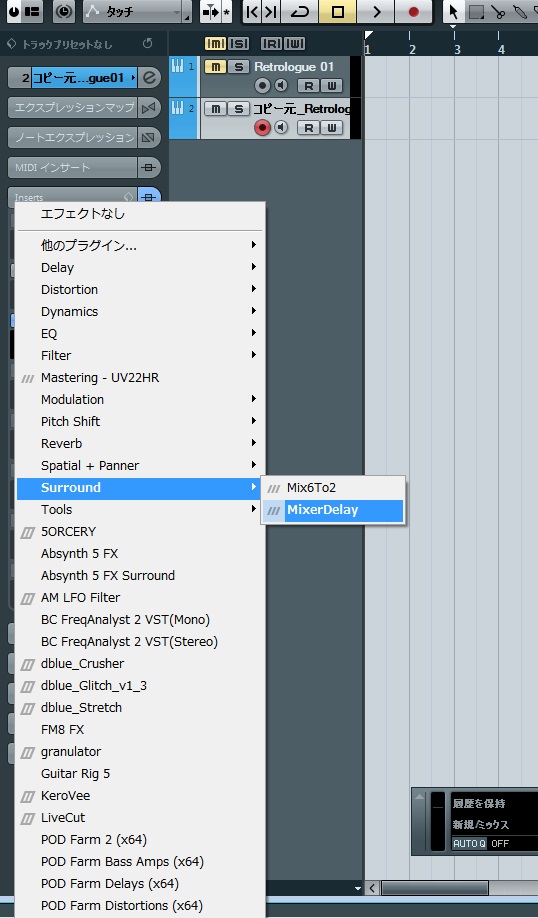The width and height of the screenshot is (538, 918).
Task: Choose Guitar Rig 5 plugin
Action: 141,773
